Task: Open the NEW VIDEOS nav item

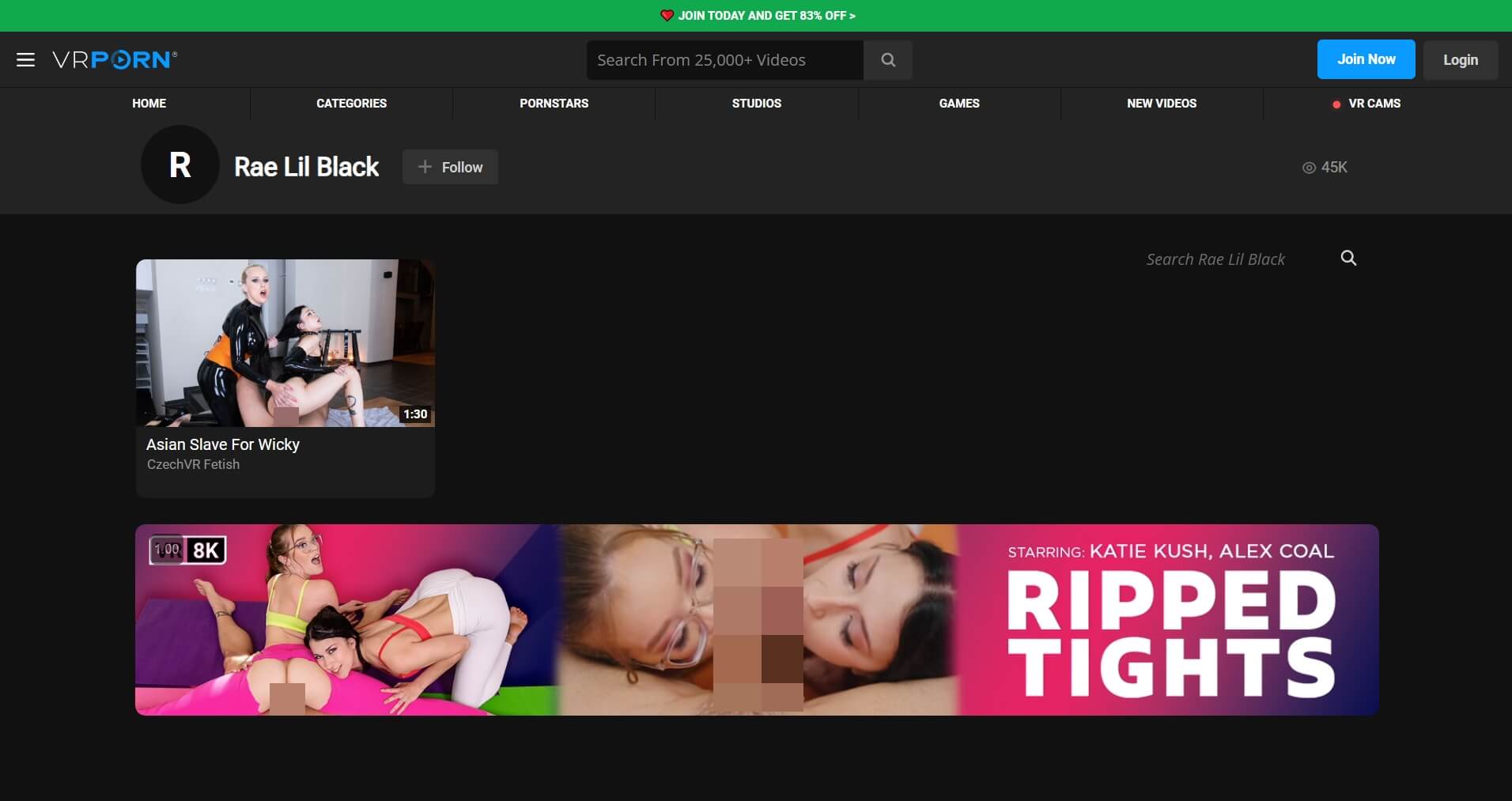Action: [1162, 104]
